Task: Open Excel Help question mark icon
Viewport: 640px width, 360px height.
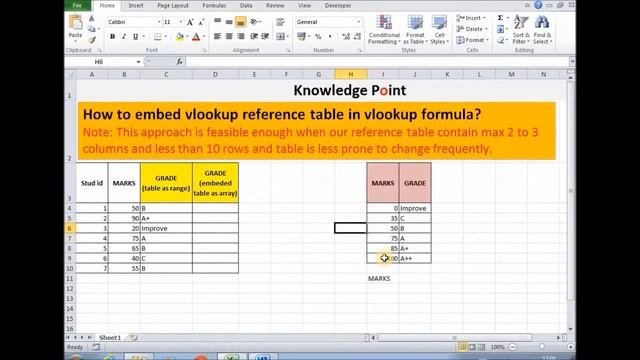Action: point(538,5)
